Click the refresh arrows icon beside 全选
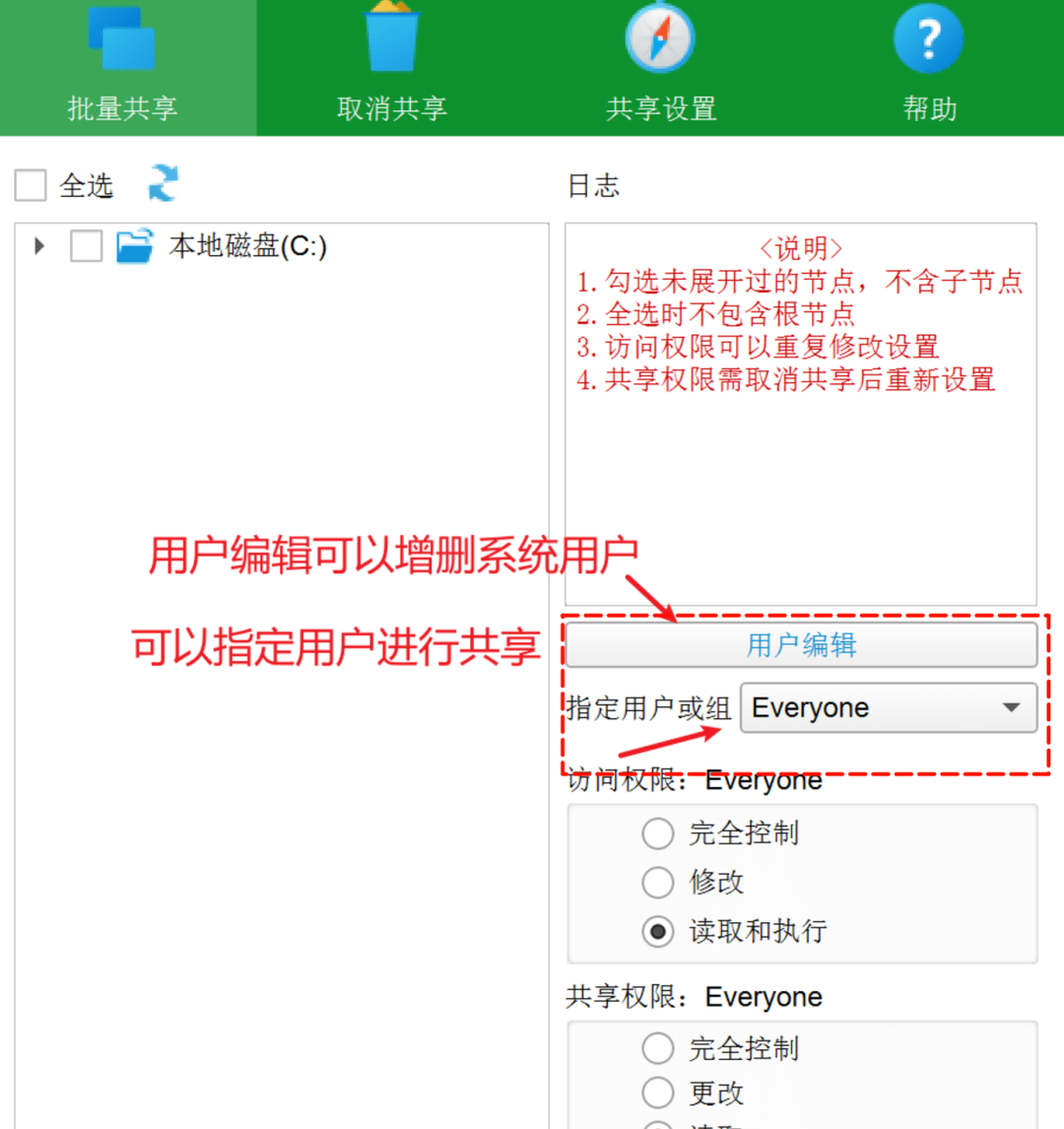 pos(163,185)
